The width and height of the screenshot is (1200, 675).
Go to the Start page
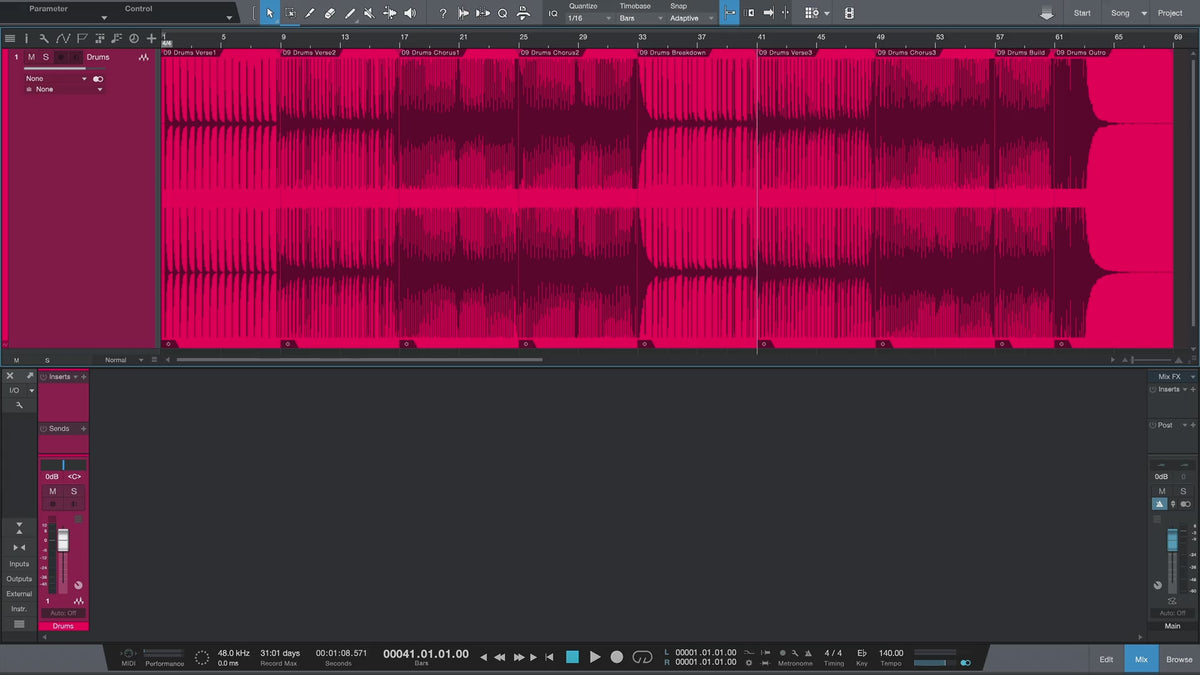(x=1082, y=13)
